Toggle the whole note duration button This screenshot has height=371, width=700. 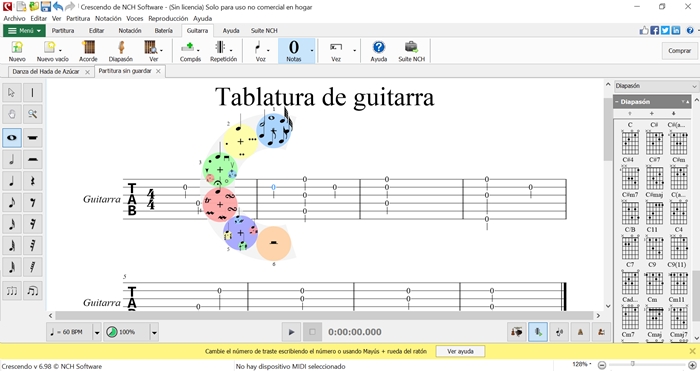click(x=12, y=138)
